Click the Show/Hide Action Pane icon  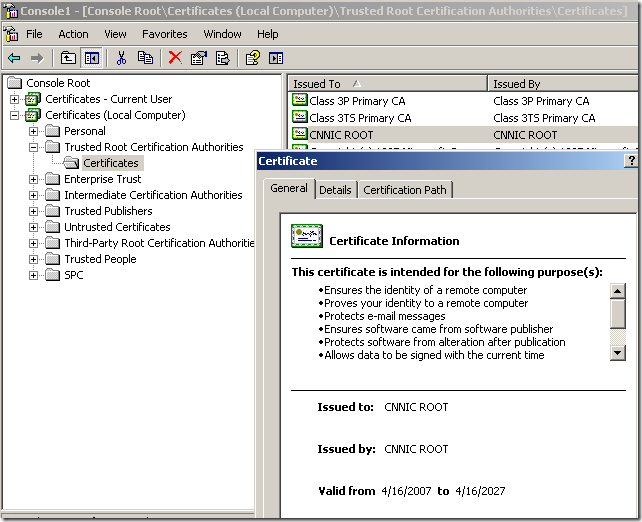coord(276,58)
